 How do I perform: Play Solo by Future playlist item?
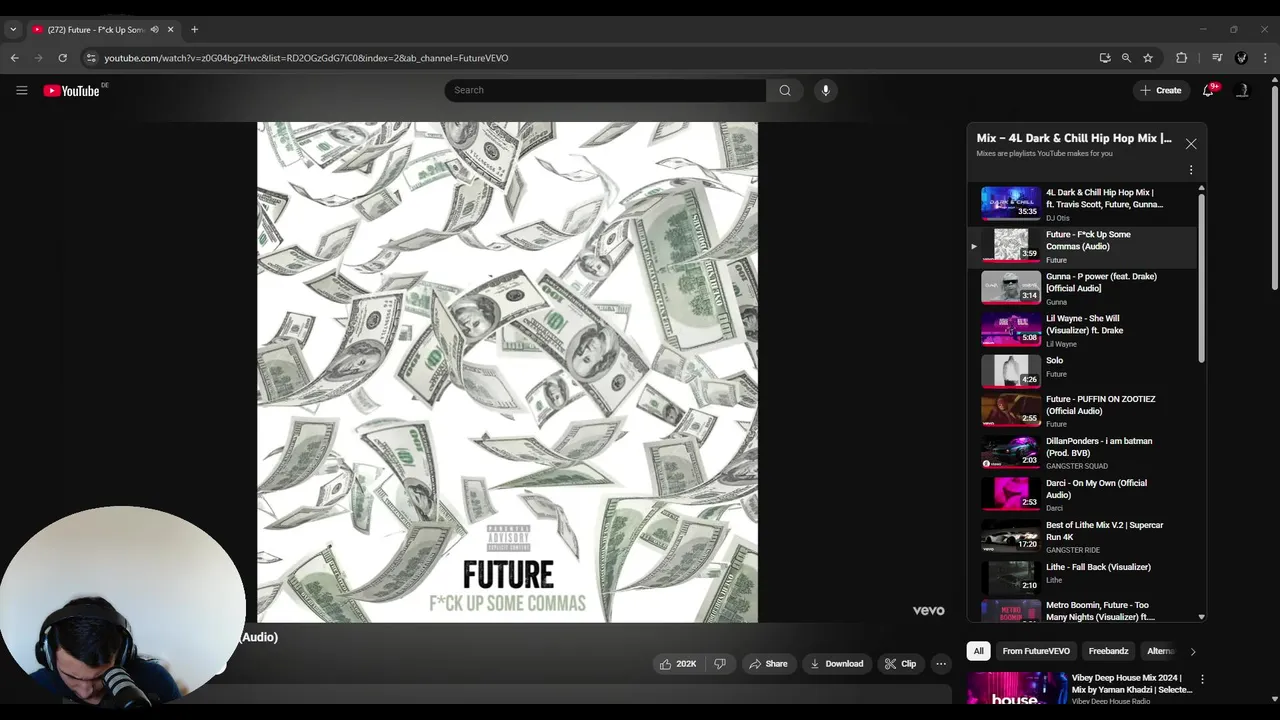click(1082, 371)
